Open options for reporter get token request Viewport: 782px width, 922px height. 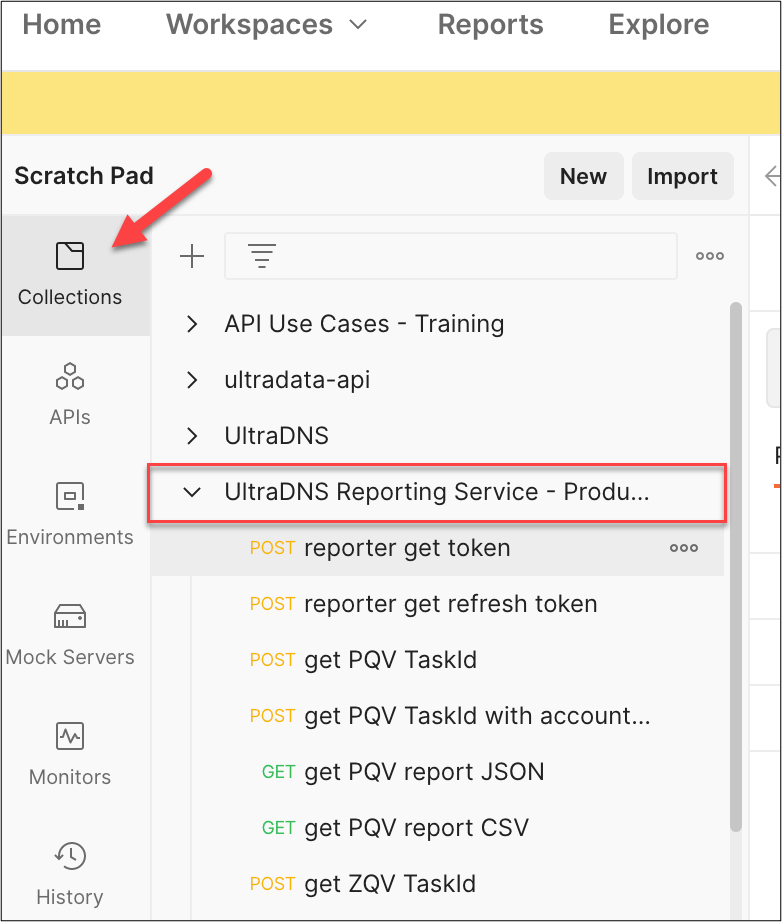click(684, 548)
